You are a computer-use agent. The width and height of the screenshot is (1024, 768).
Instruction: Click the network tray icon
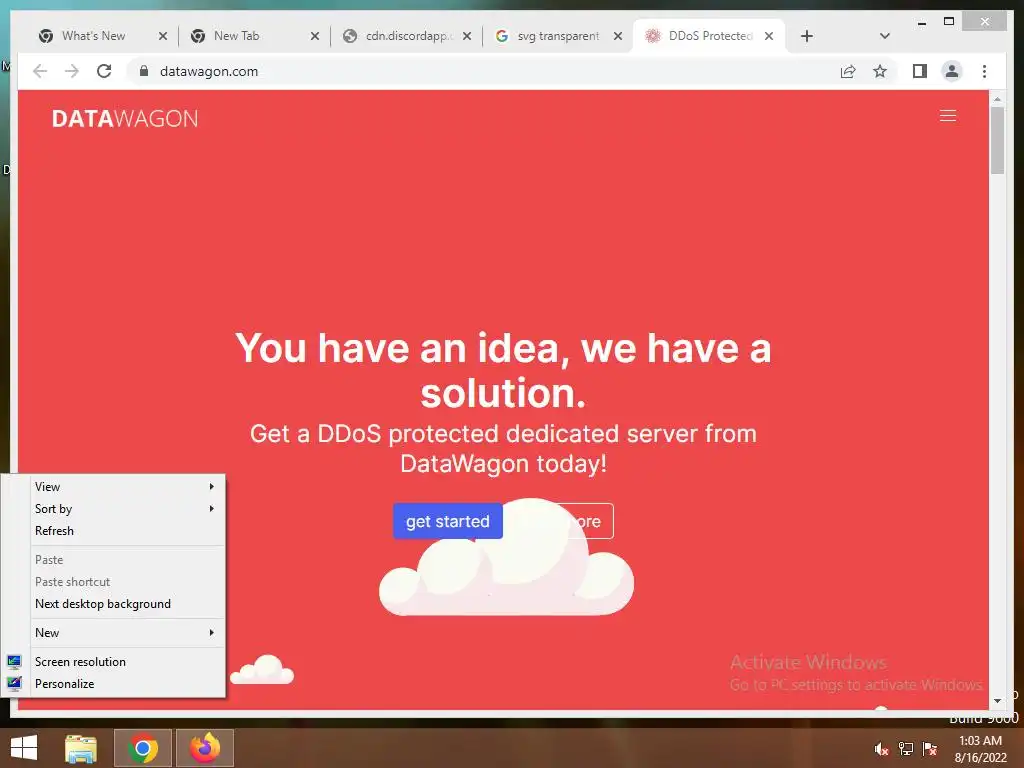pyautogui.click(x=906, y=749)
